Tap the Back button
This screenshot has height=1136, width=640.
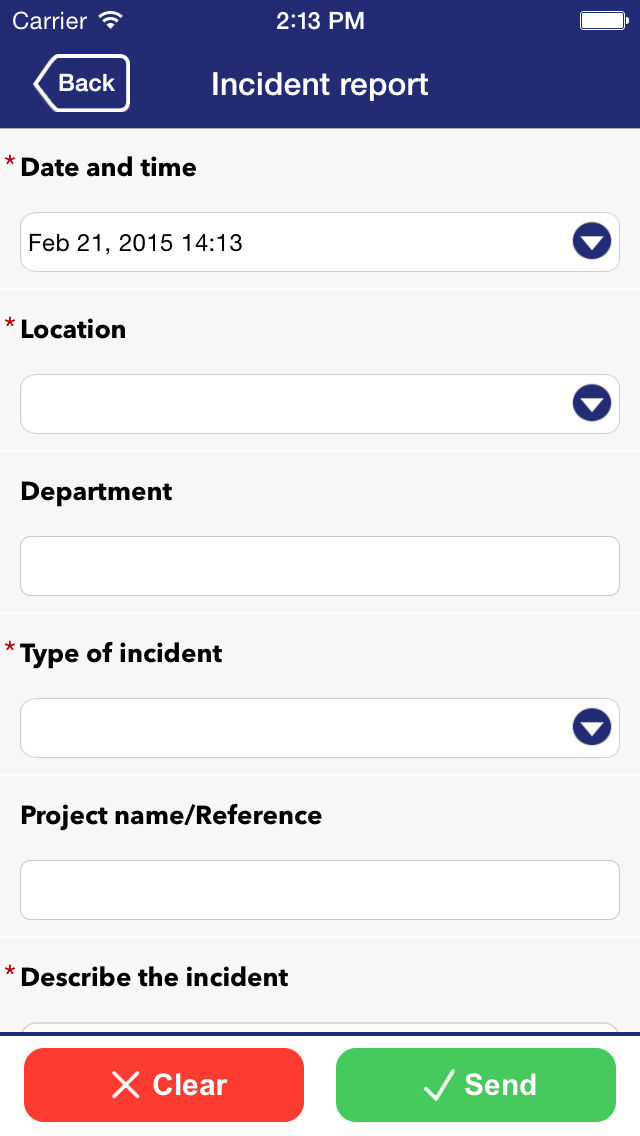coord(82,83)
